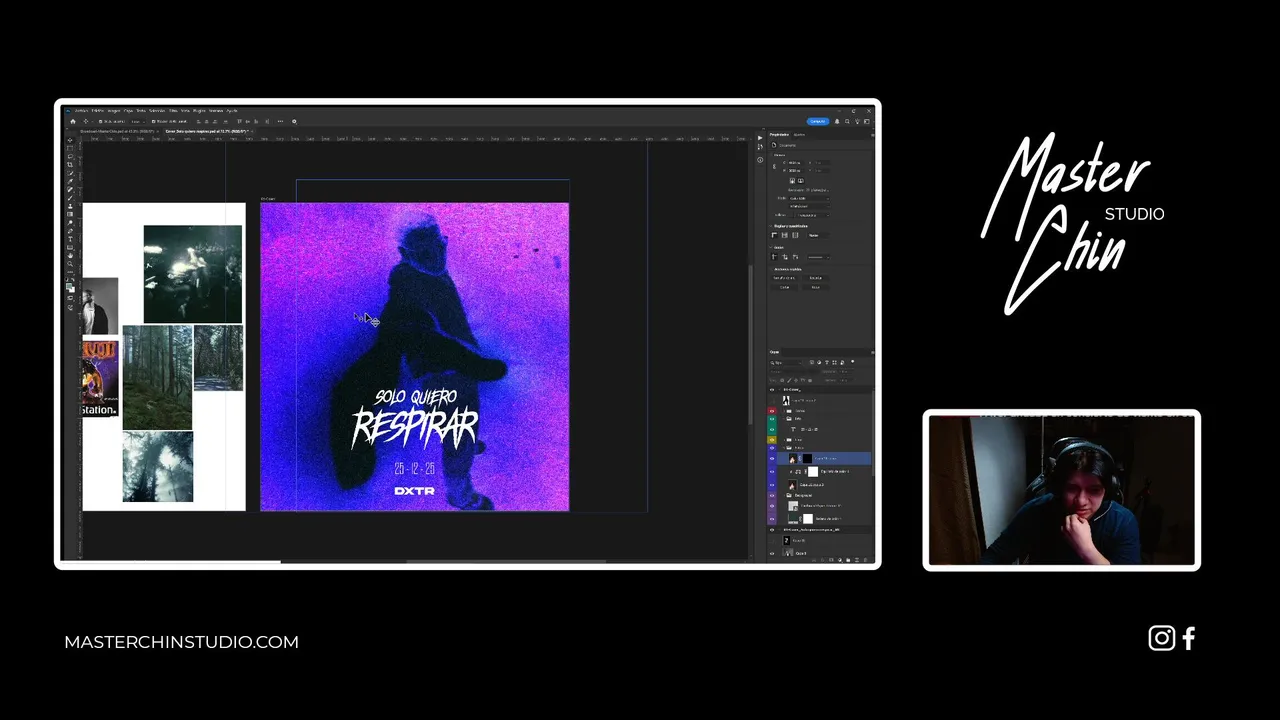
Task: Toggle red-labeled group visibility eye
Action: click(x=772, y=410)
